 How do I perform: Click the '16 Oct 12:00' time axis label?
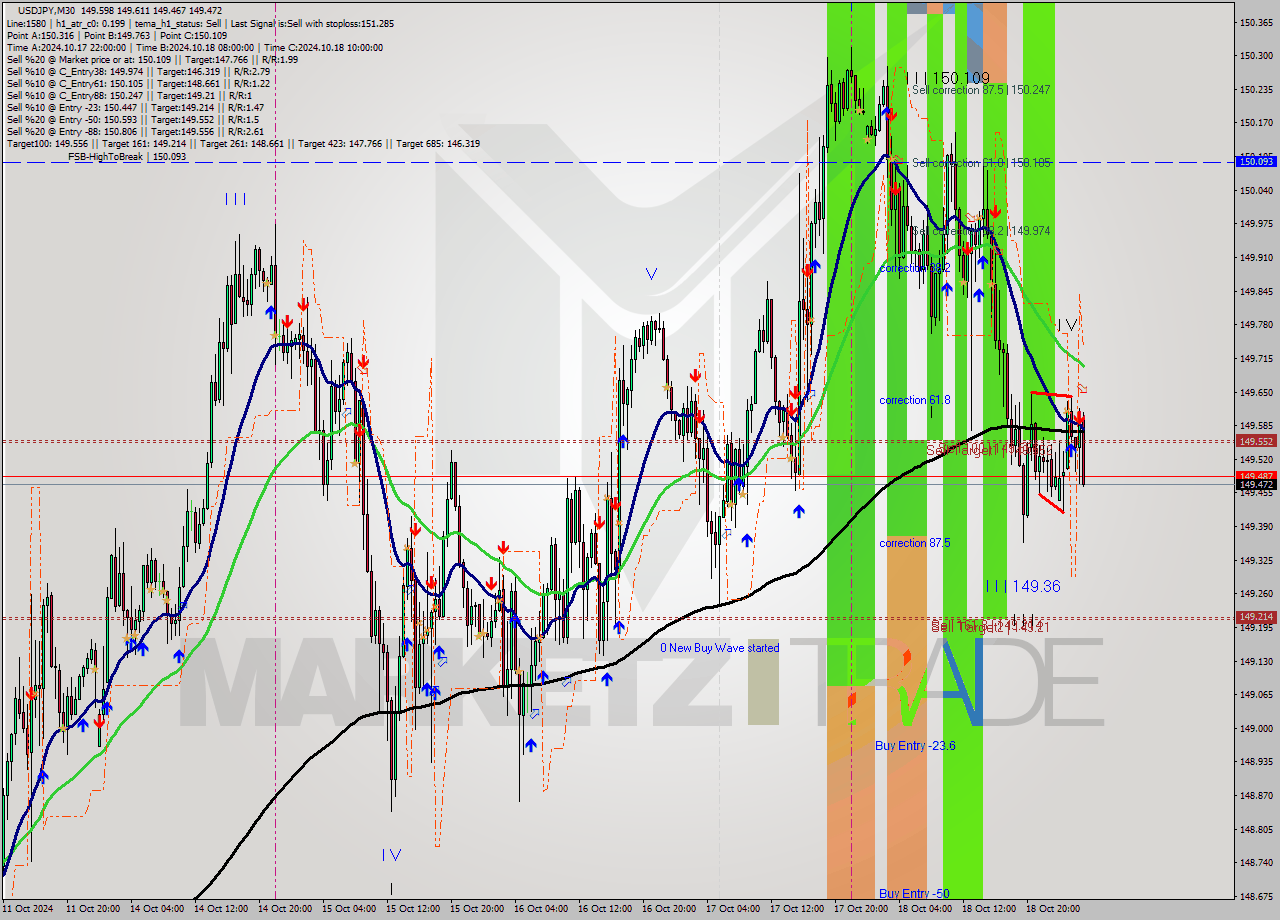coord(603,909)
